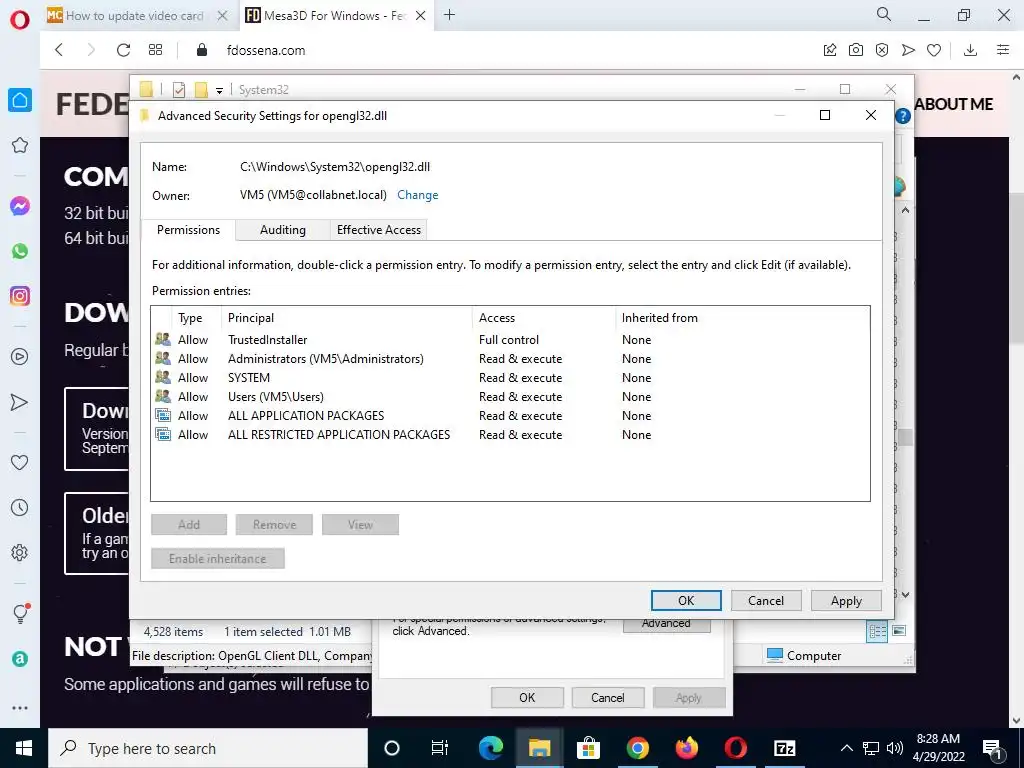Open Opera downloads icon
This screenshot has height=768, width=1024.
tap(970, 50)
